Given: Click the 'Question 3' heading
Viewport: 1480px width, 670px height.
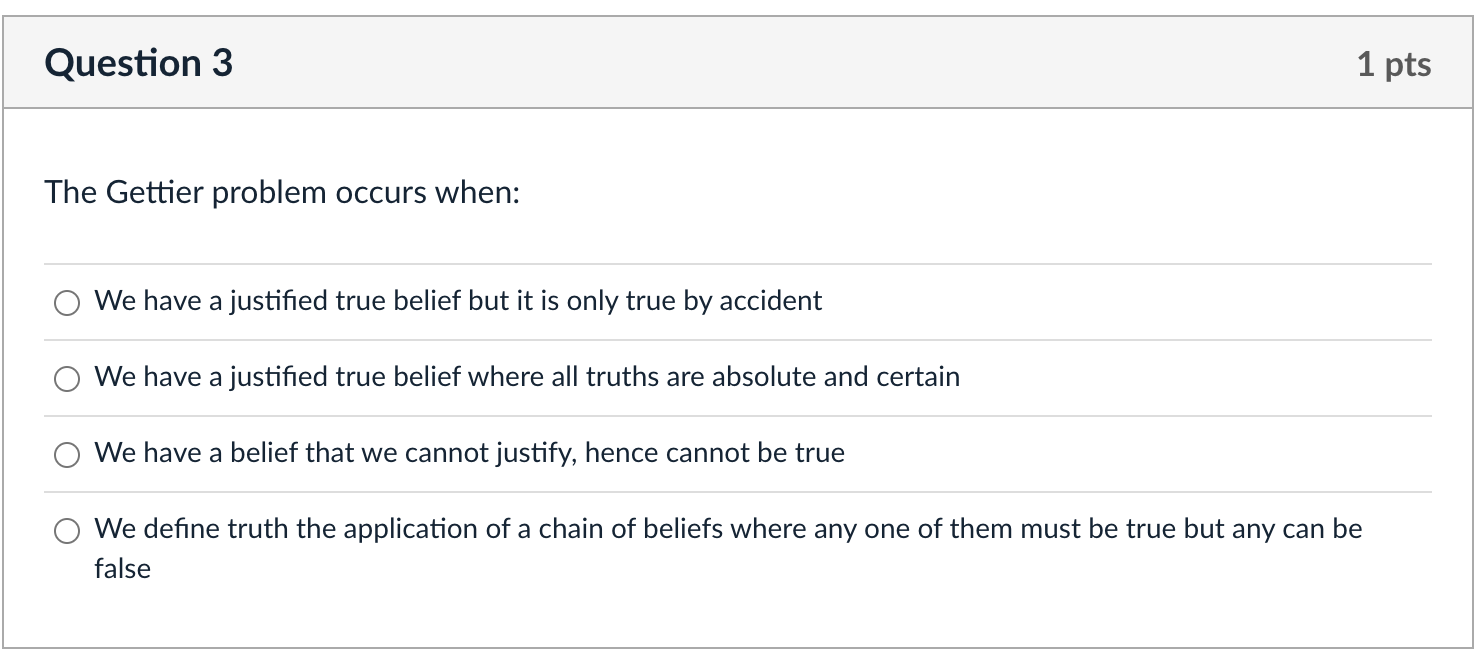Looking at the screenshot, I should point(138,62).
